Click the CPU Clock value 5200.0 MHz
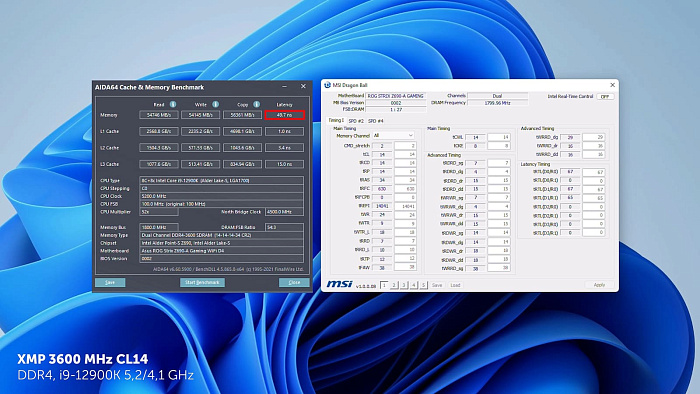 click(221, 196)
